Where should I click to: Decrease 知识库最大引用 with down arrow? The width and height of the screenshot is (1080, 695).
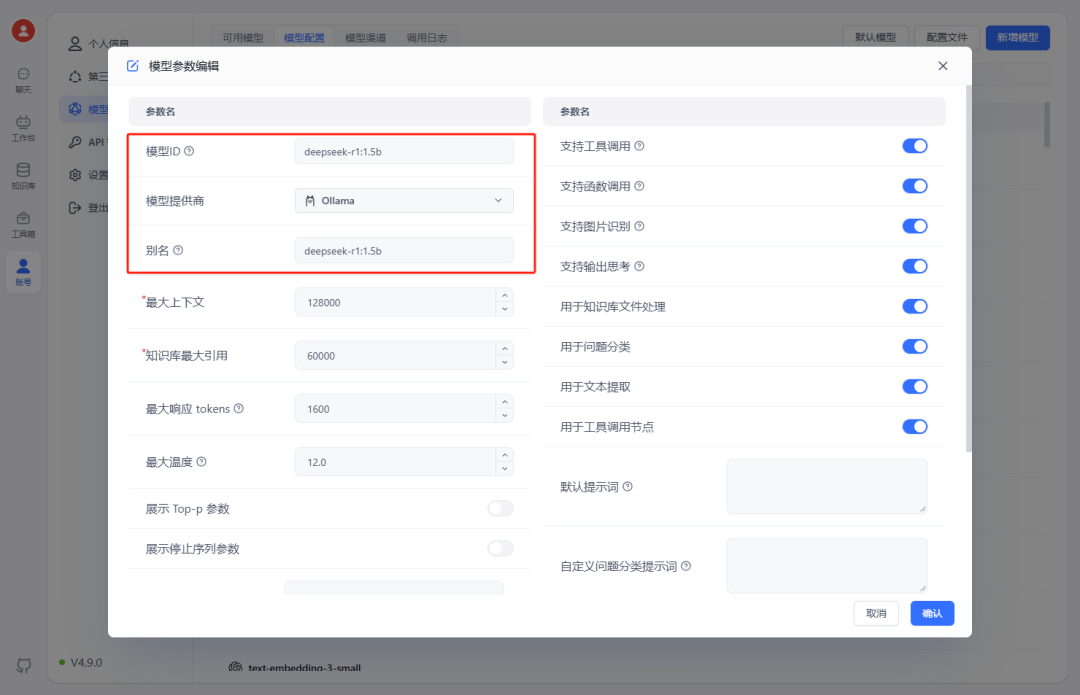pyautogui.click(x=505, y=362)
